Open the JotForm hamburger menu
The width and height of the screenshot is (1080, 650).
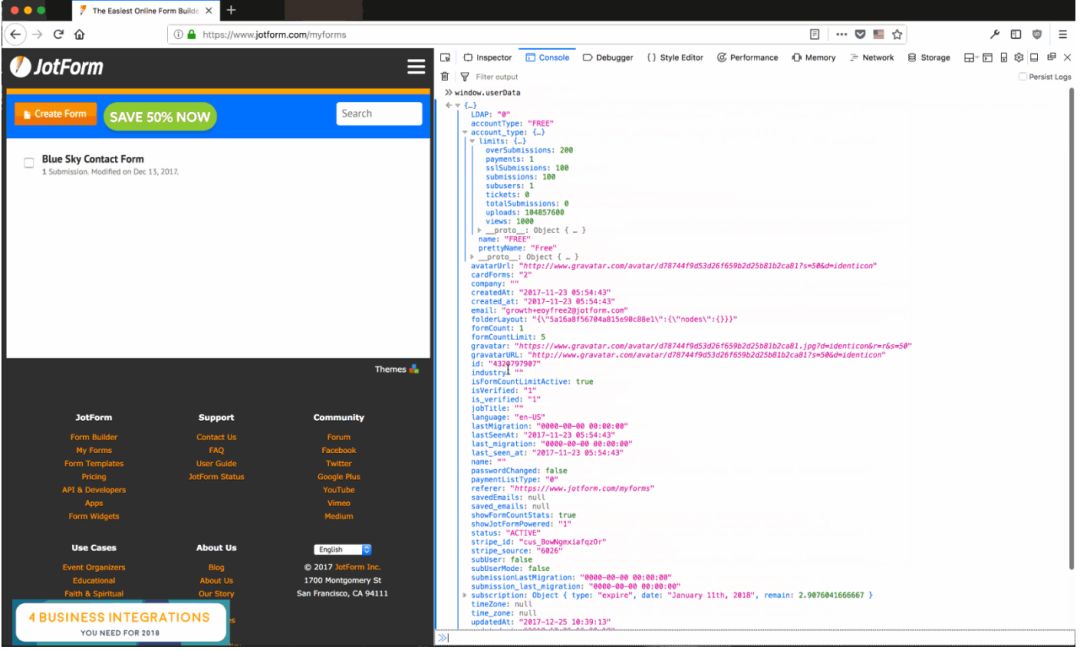[x=416, y=67]
